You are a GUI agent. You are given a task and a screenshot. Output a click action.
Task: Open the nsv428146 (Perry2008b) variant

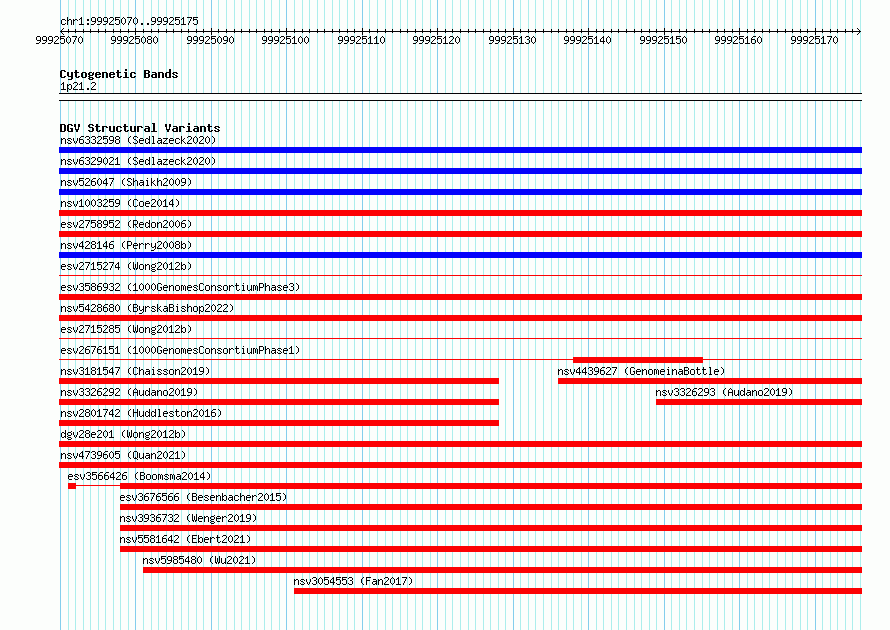pos(126,245)
